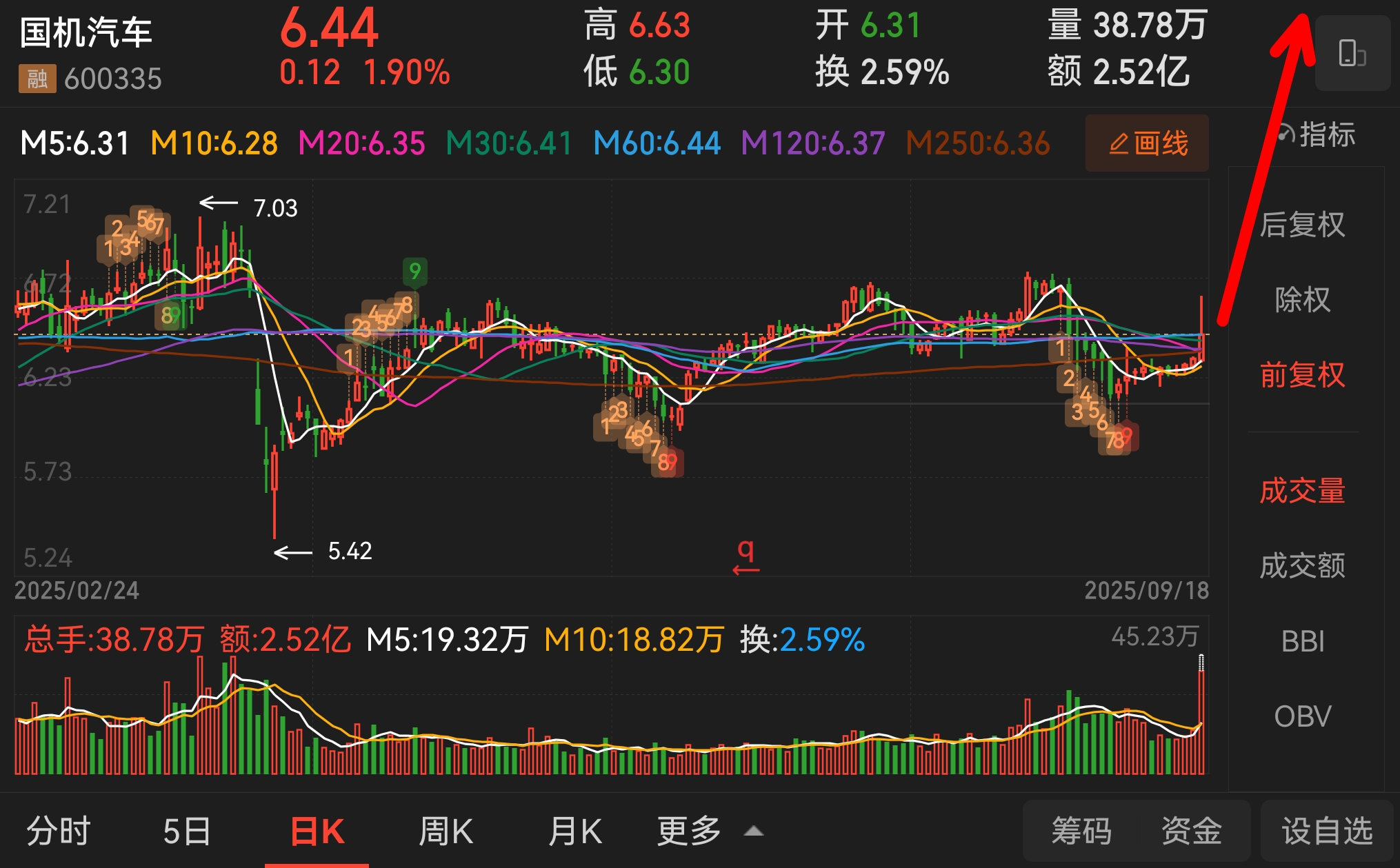Tap the 高 6.63 high value

[x=637, y=26]
